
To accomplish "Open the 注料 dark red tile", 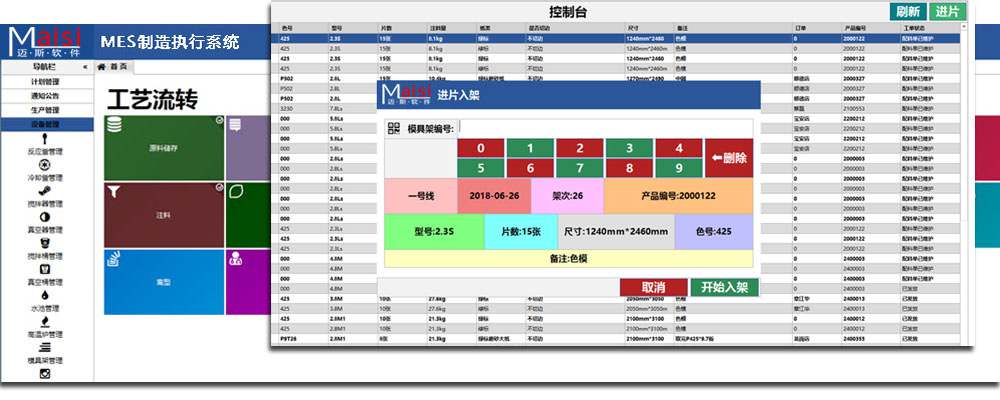I will (x=164, y=215).
